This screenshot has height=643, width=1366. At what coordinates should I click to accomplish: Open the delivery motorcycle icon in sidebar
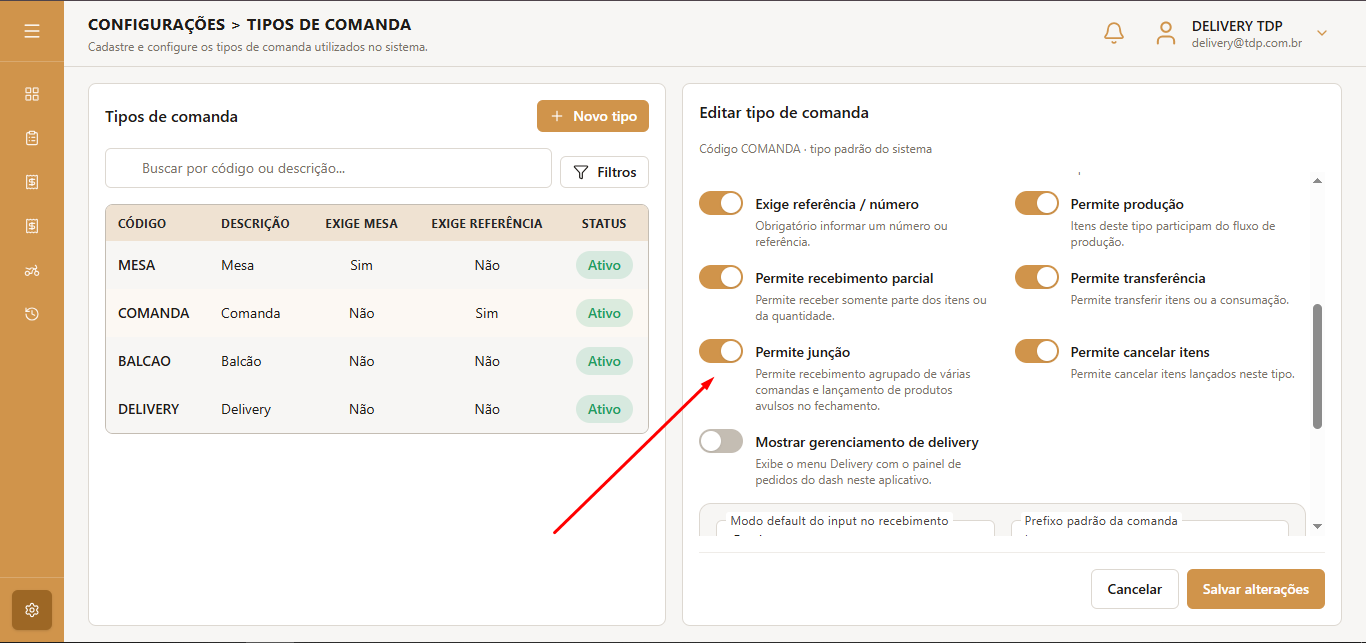click(x=32, y=270)
